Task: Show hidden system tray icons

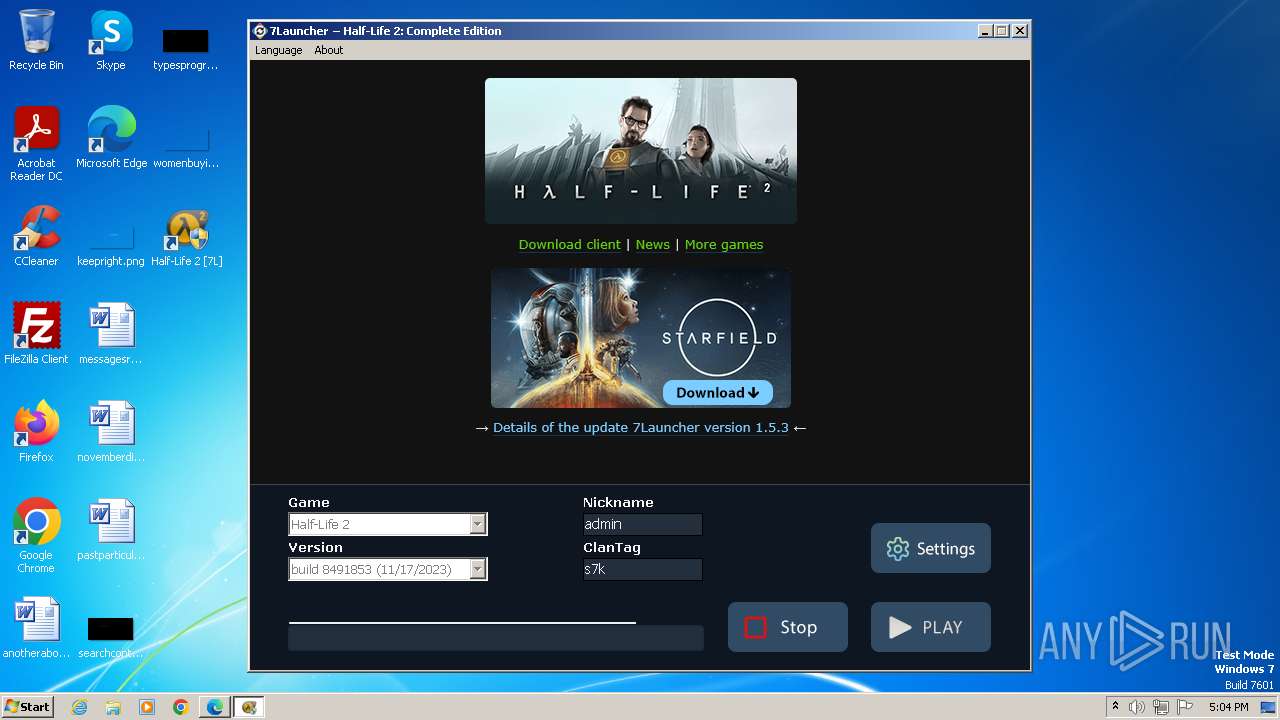Action: pos(1115,707)
